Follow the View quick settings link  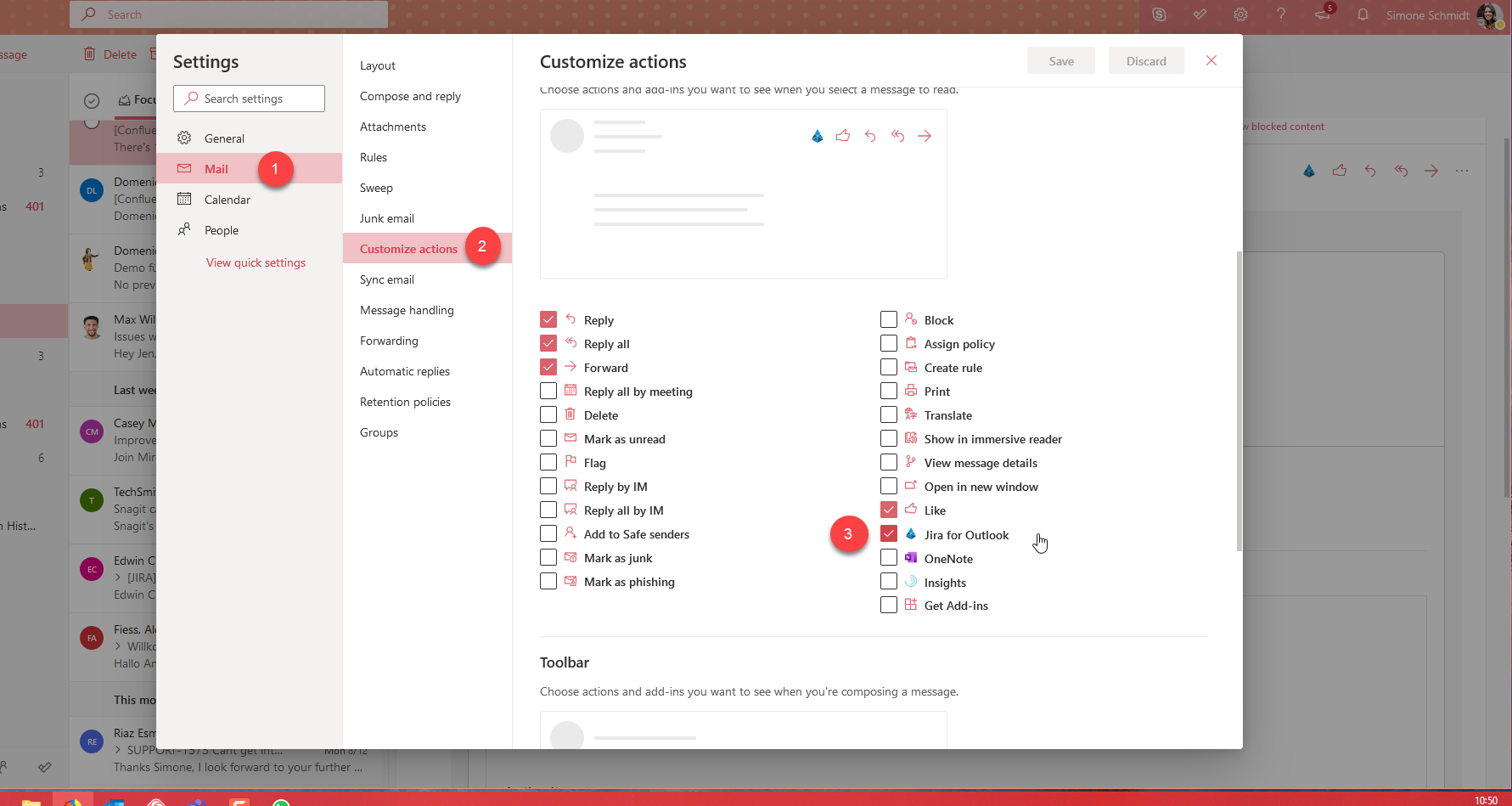tap(256, 262)
